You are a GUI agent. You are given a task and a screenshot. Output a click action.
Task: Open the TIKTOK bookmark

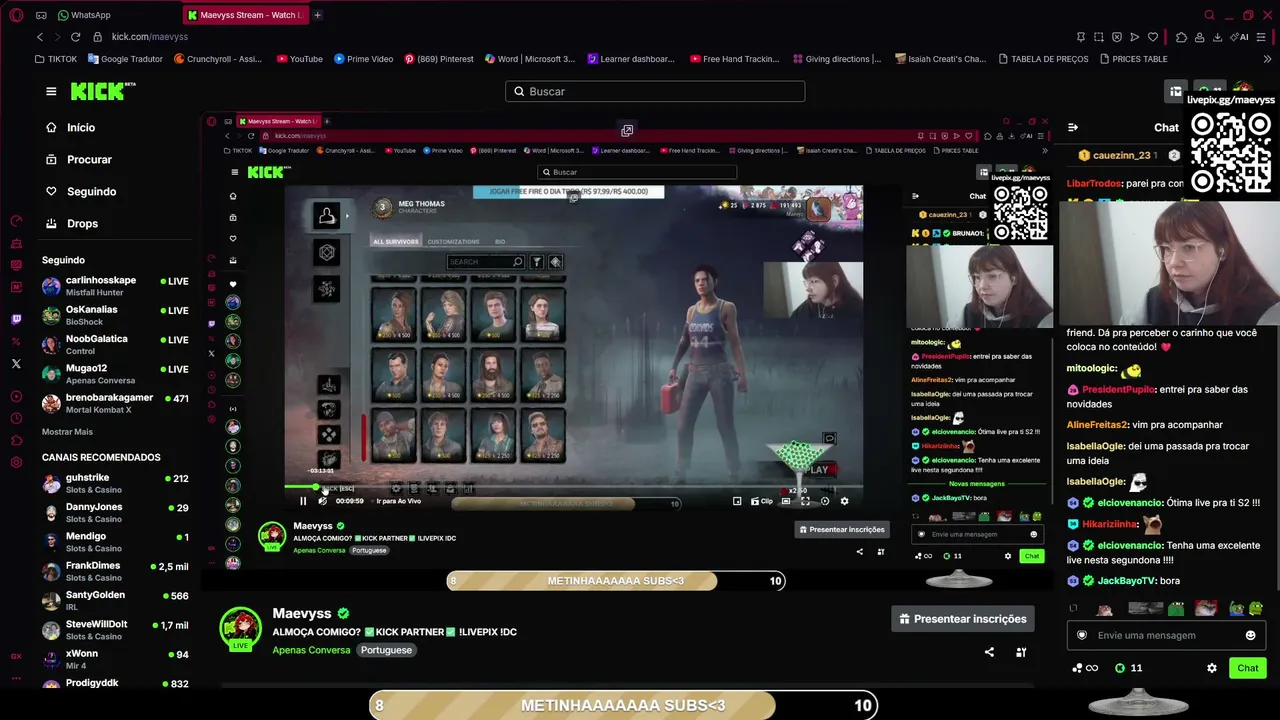pyautogui.click(x=55, y=59)
